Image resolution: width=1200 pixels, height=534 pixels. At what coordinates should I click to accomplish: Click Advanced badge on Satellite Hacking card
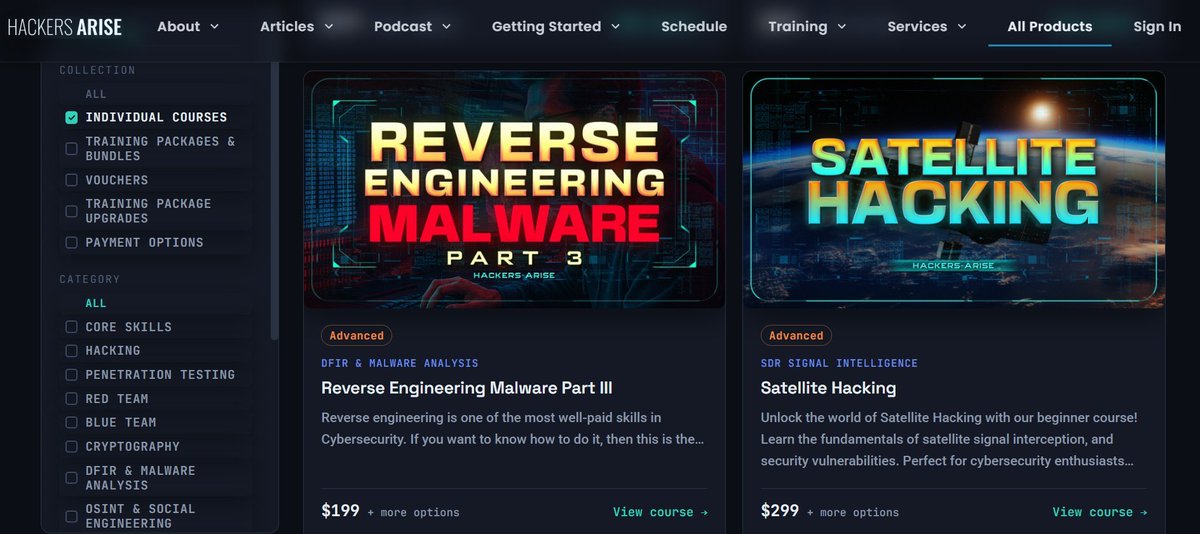pos(796,336)
